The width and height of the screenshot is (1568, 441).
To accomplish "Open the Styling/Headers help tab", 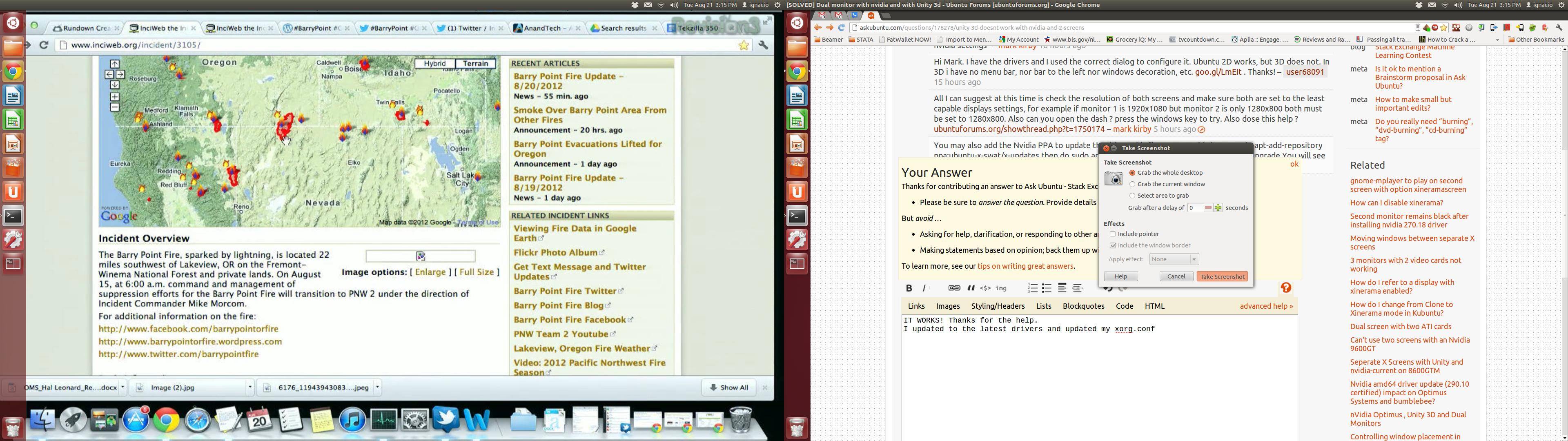I will pos(998,306).
